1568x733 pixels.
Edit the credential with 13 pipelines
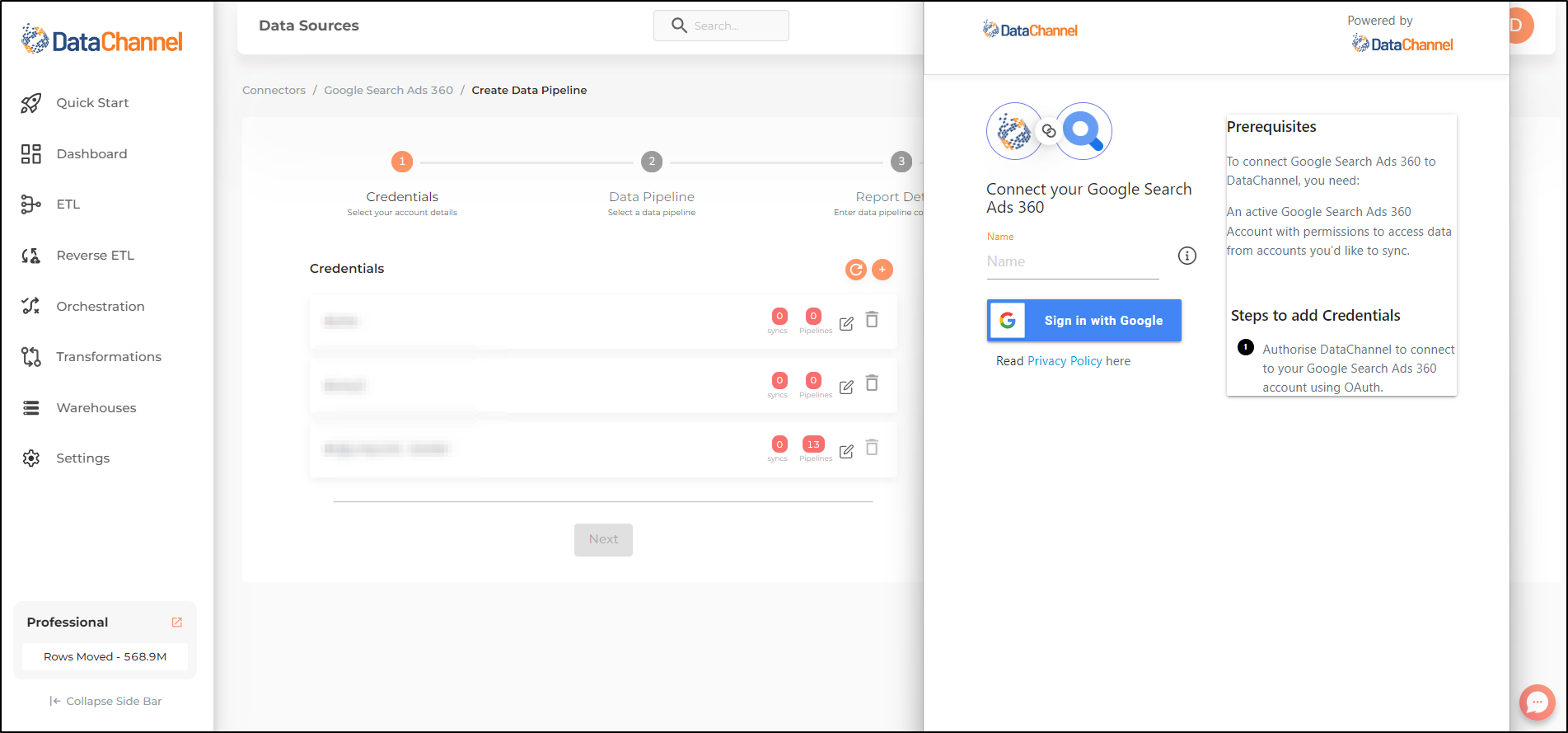pos(846,452)
